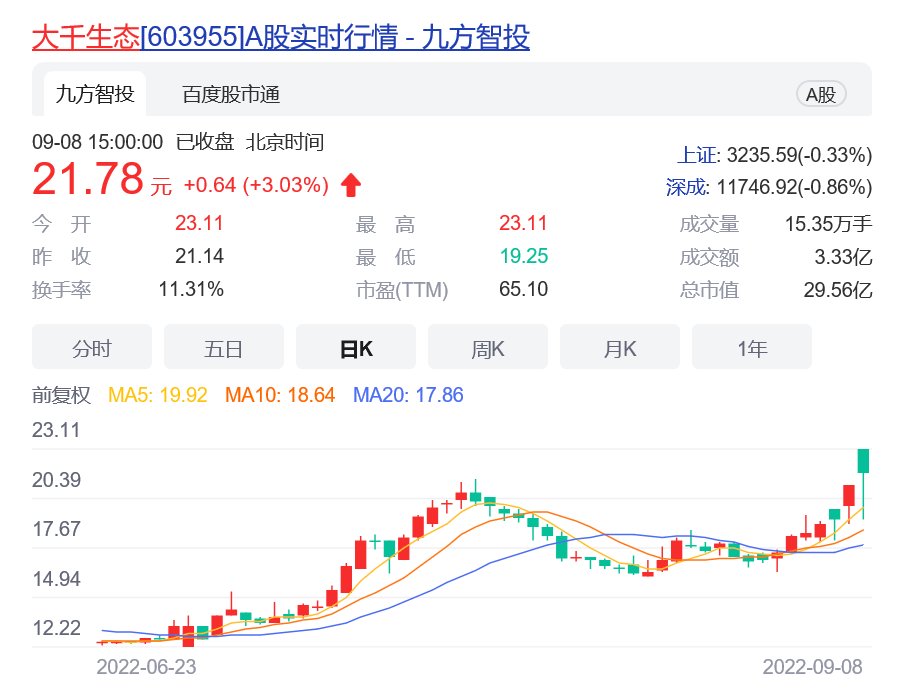The width and height of the screenshot is (910, 688).
Task: Open the 大千生态 A股实时行情 title link
Action: coord(281,37)
